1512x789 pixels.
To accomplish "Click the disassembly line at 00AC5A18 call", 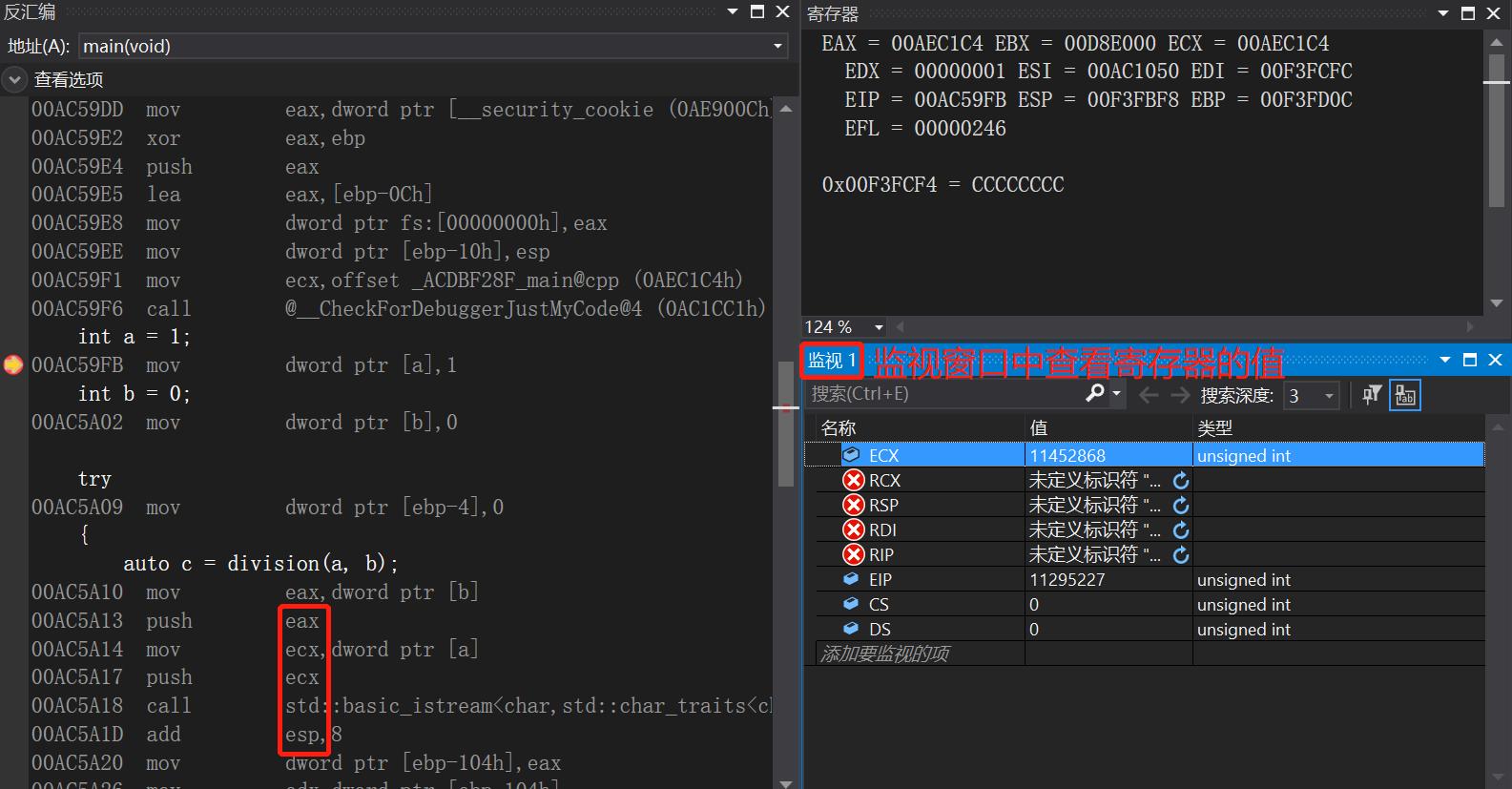I will (402, 706).
